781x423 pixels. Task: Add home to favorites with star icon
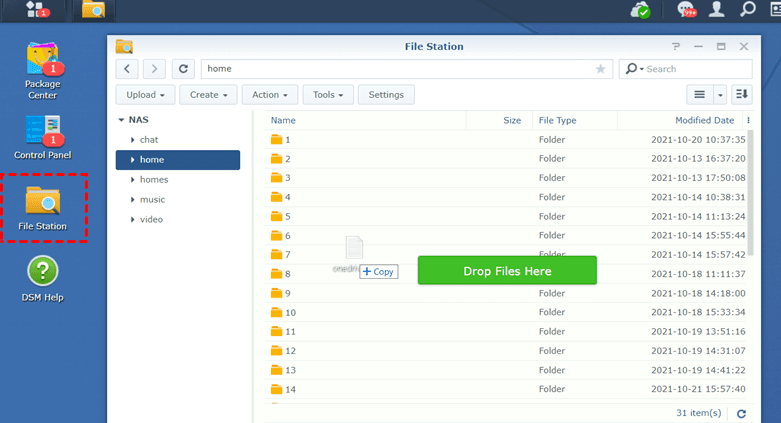[x=601, y=69]
